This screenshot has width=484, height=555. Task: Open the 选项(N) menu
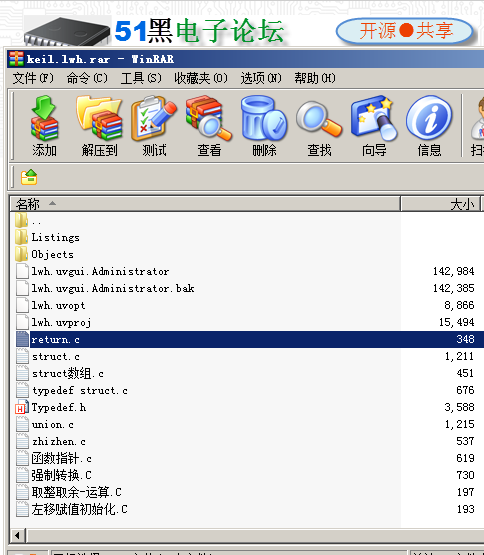pos(261,78)
